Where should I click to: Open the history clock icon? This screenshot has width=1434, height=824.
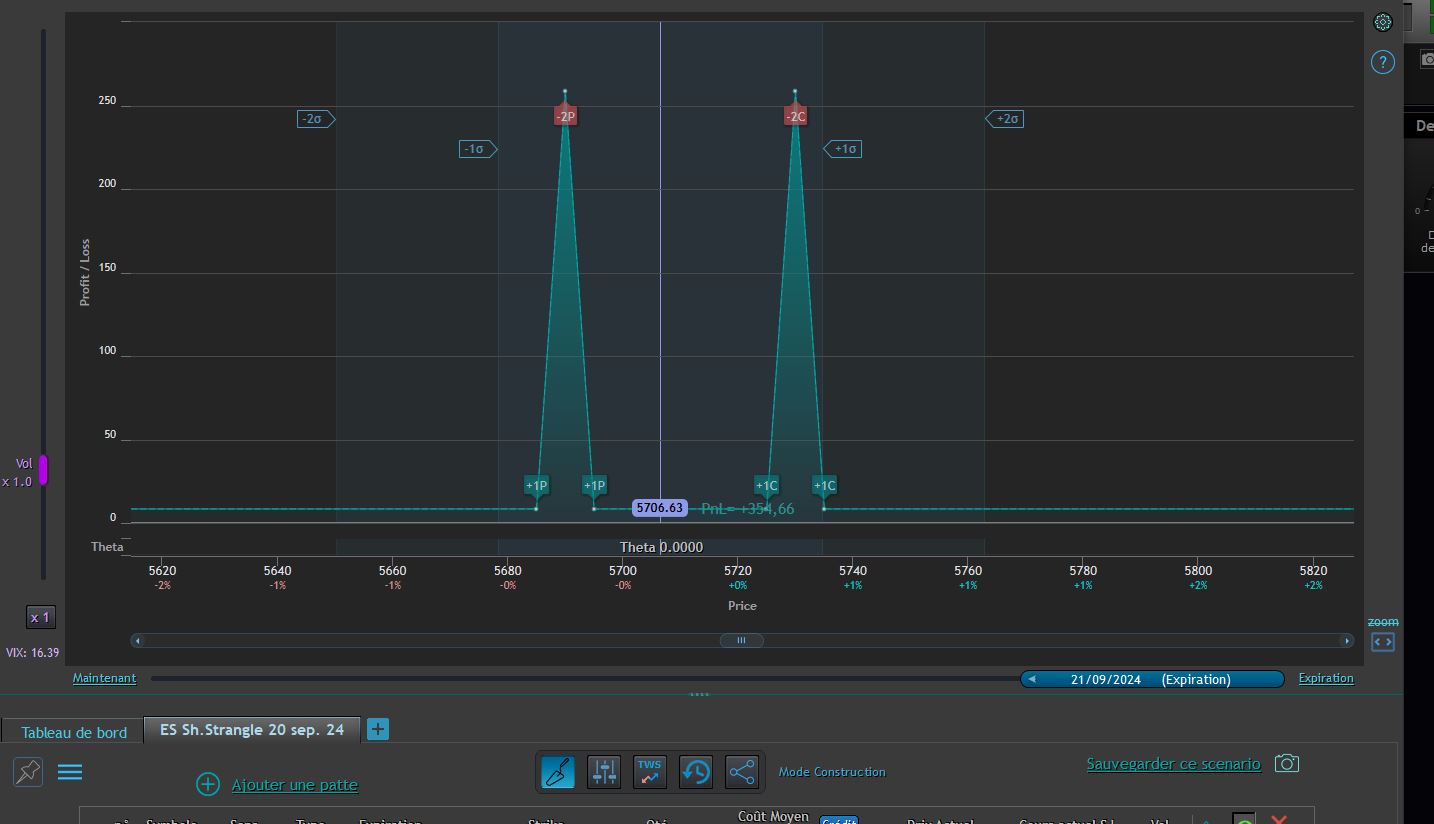[696, 772]
